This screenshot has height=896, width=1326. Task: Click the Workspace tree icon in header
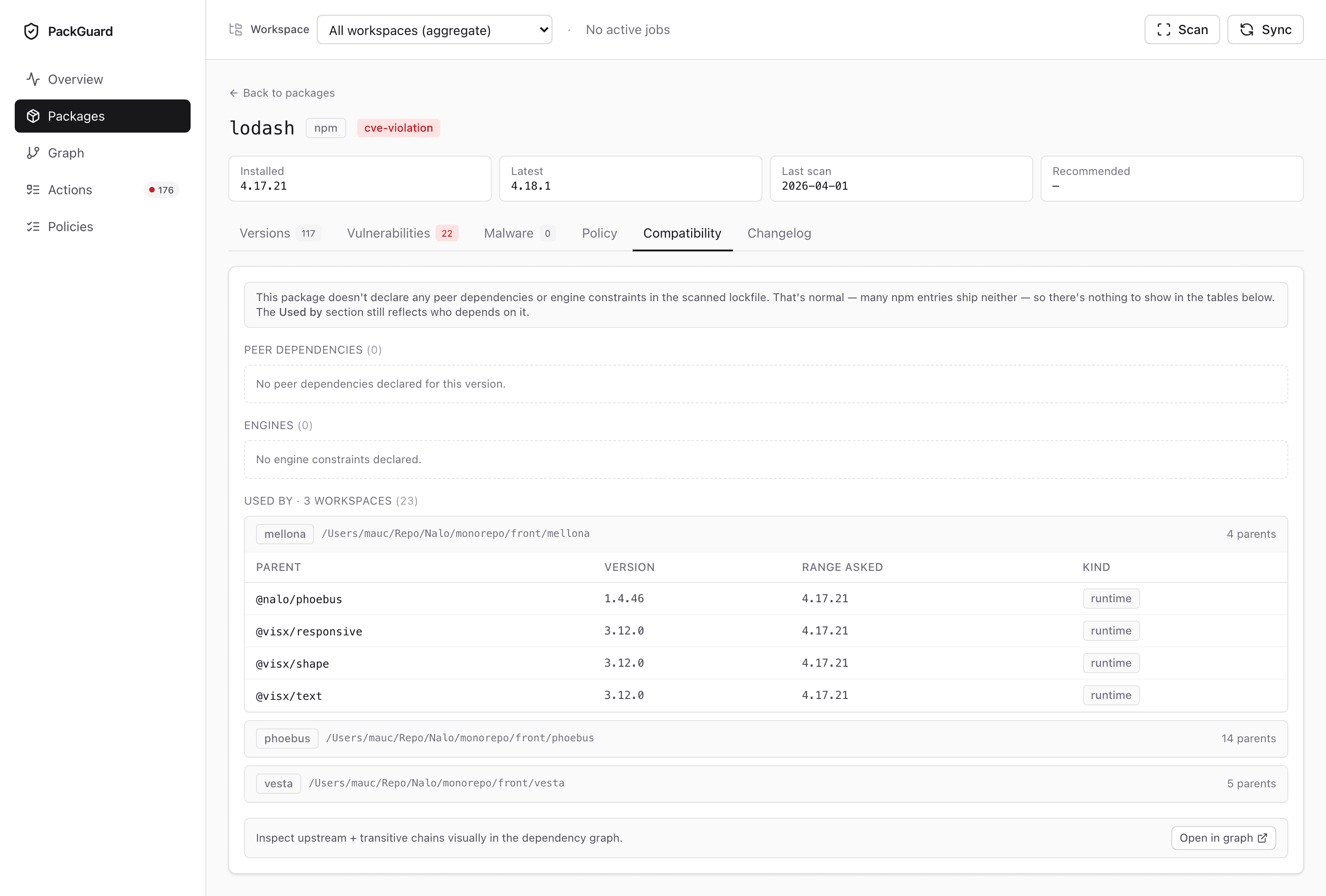[x=236, y=29]
